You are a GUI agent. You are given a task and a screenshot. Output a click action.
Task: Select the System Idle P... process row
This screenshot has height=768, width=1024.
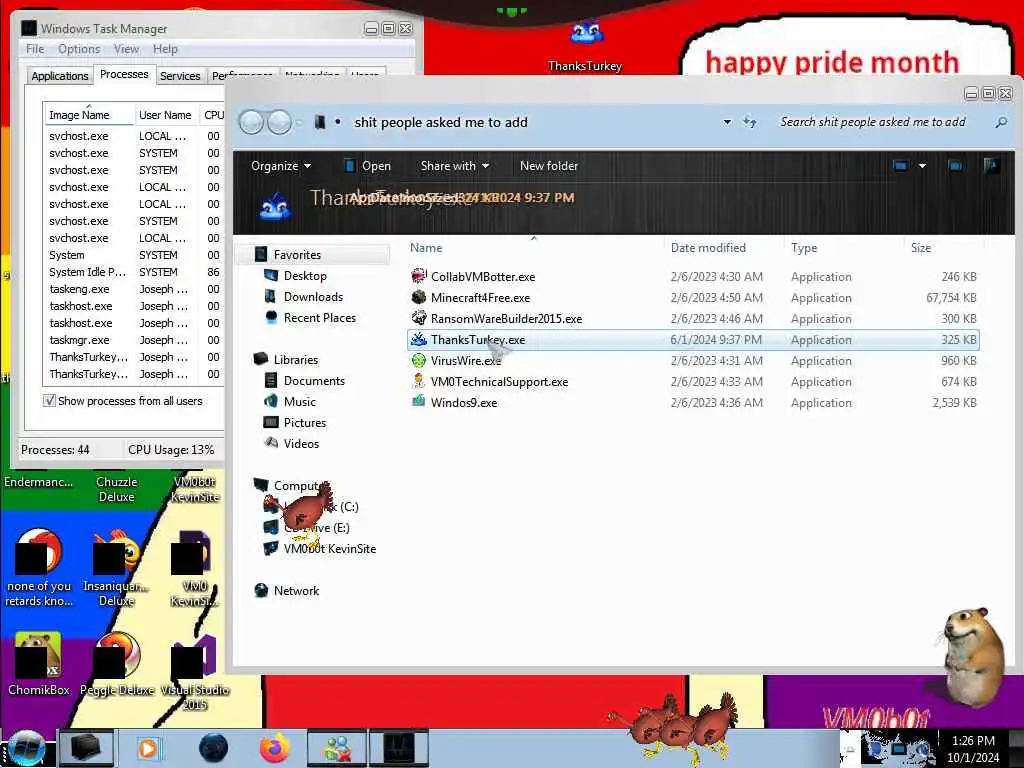tap(134, 272)
